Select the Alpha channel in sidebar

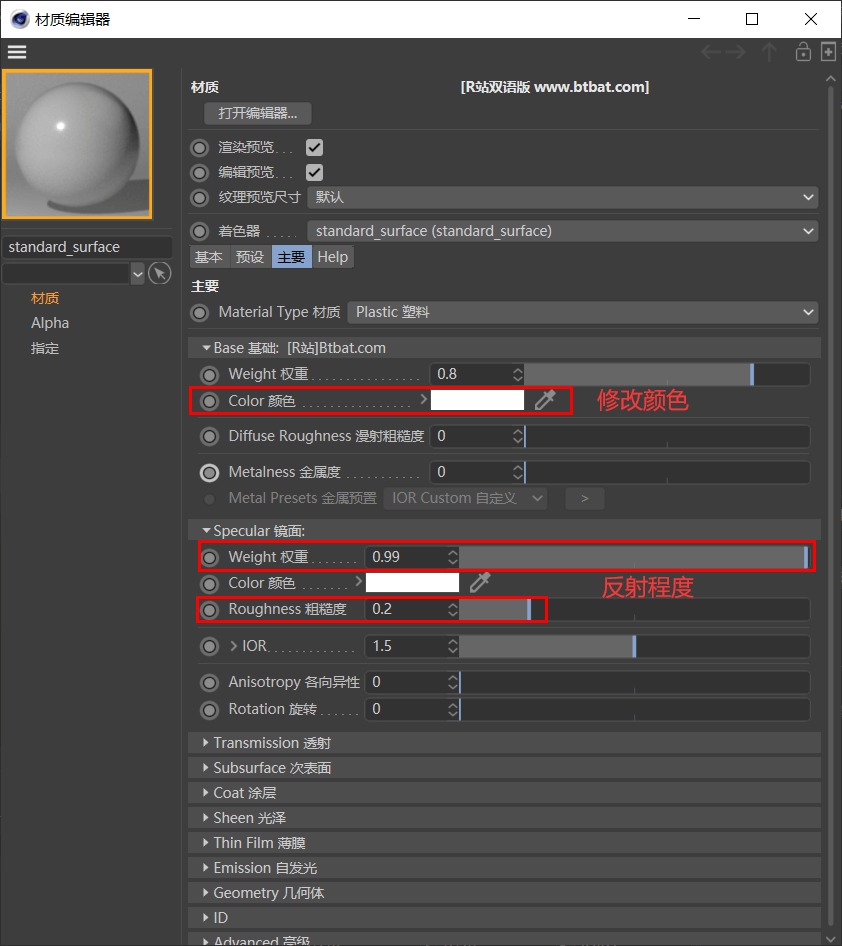click(50, 323)
